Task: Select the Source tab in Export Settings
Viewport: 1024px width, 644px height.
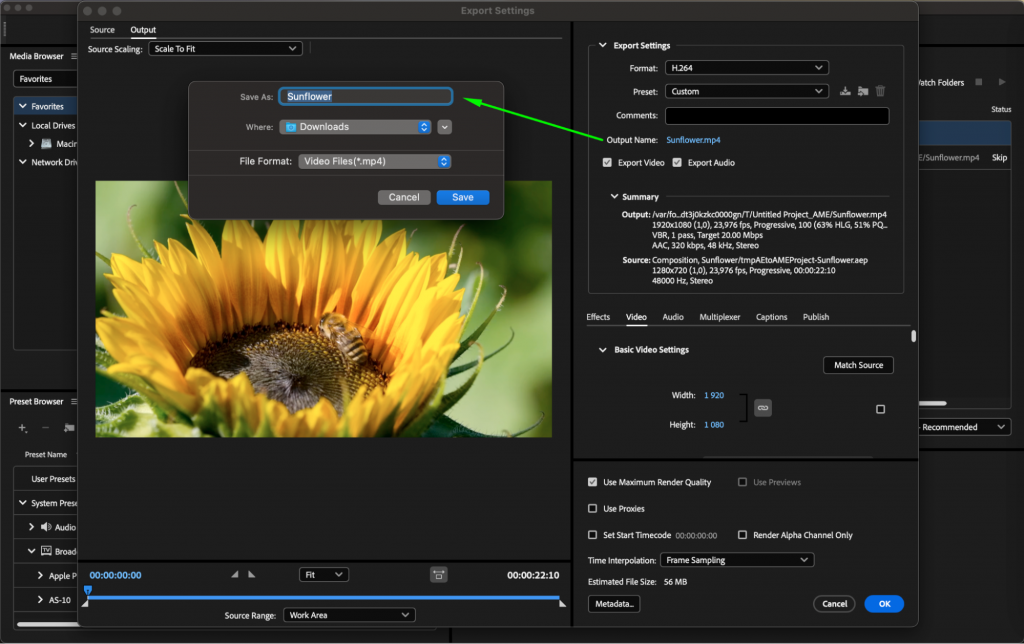Action: pos(101,30)
